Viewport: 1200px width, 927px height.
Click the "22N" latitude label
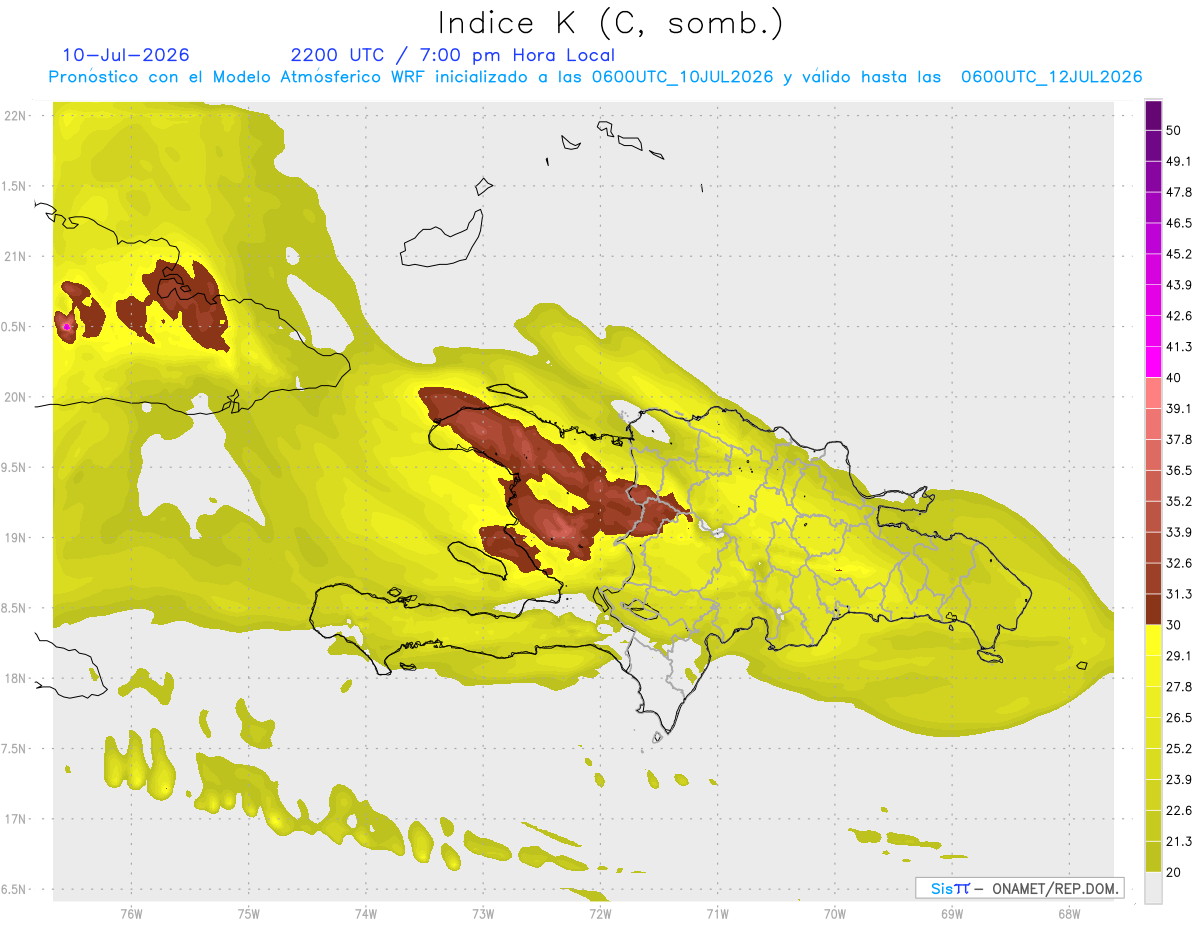(x=15, y=115)
